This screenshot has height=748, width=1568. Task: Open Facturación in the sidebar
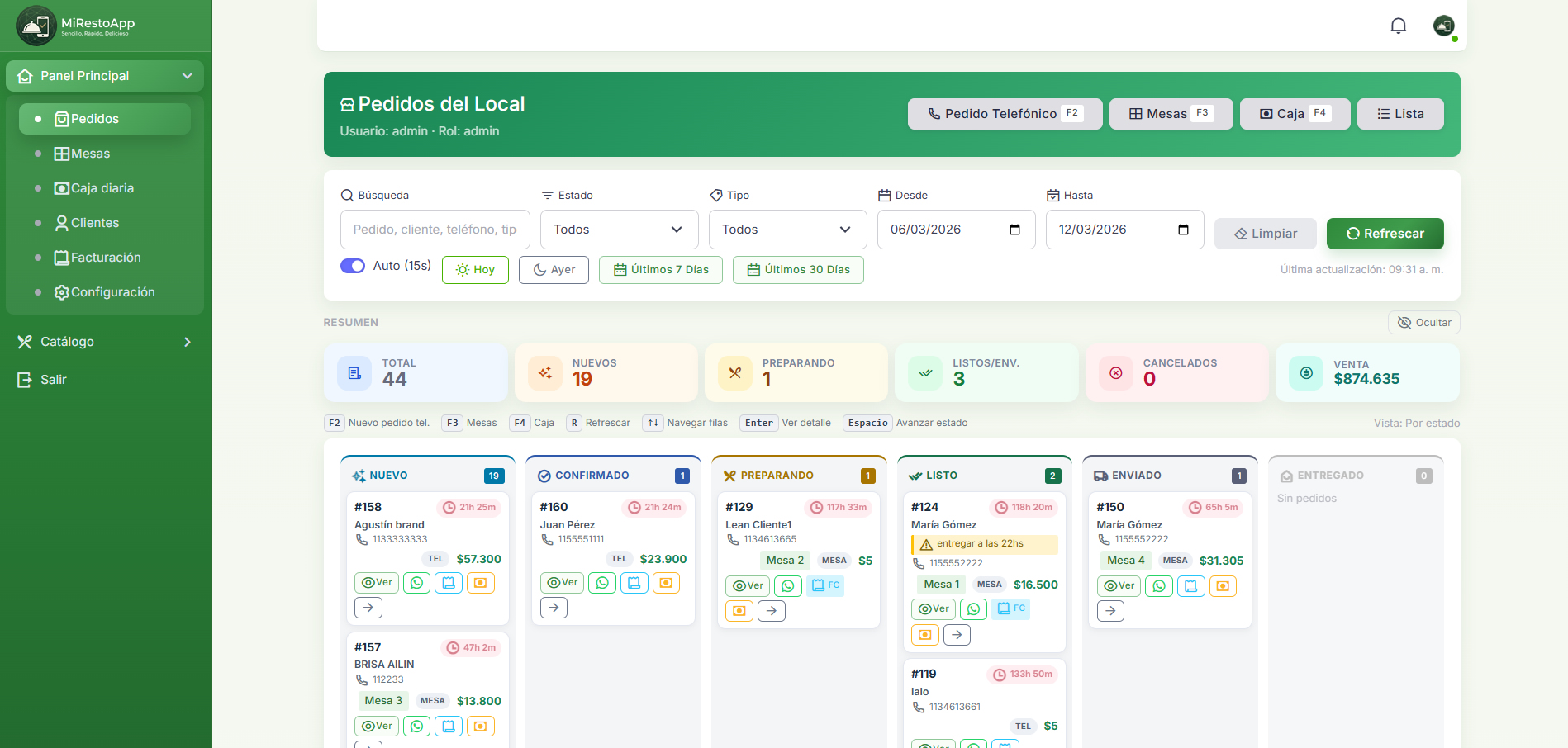tap(105, 258)
